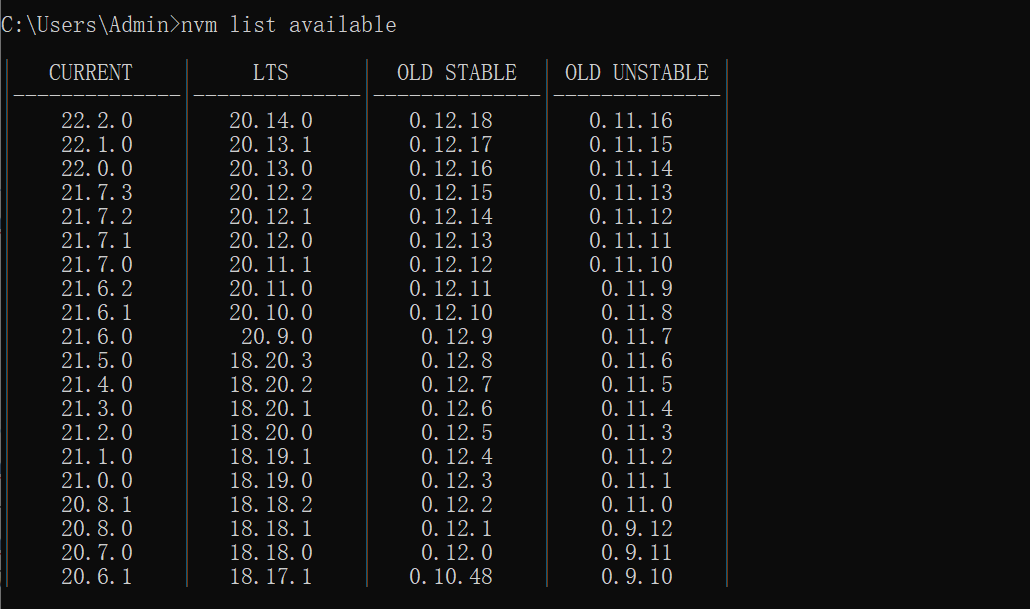1030x609 pixels.
Task: Click LTS version 18.17.1
Action: (271, 576)
